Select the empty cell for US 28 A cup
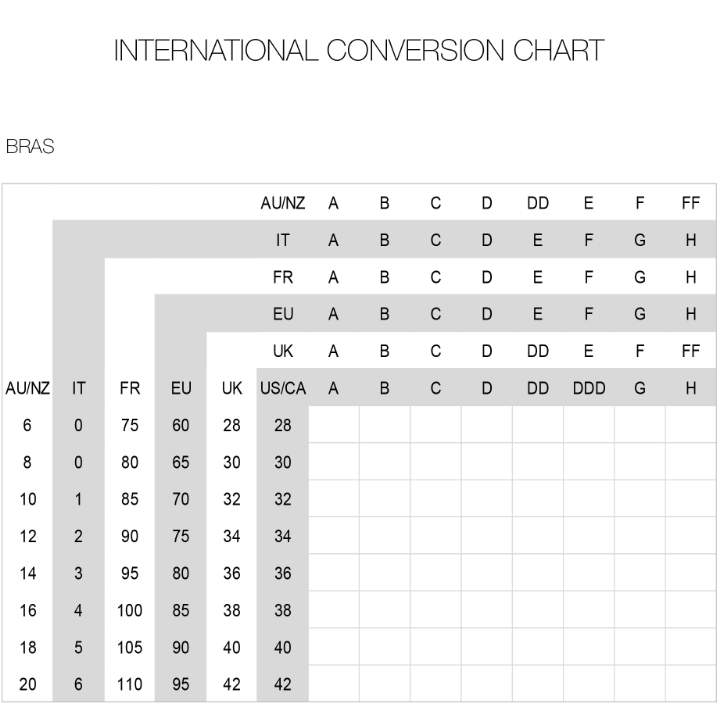This screenshot has height=724, width=721. tap(334, 424)
